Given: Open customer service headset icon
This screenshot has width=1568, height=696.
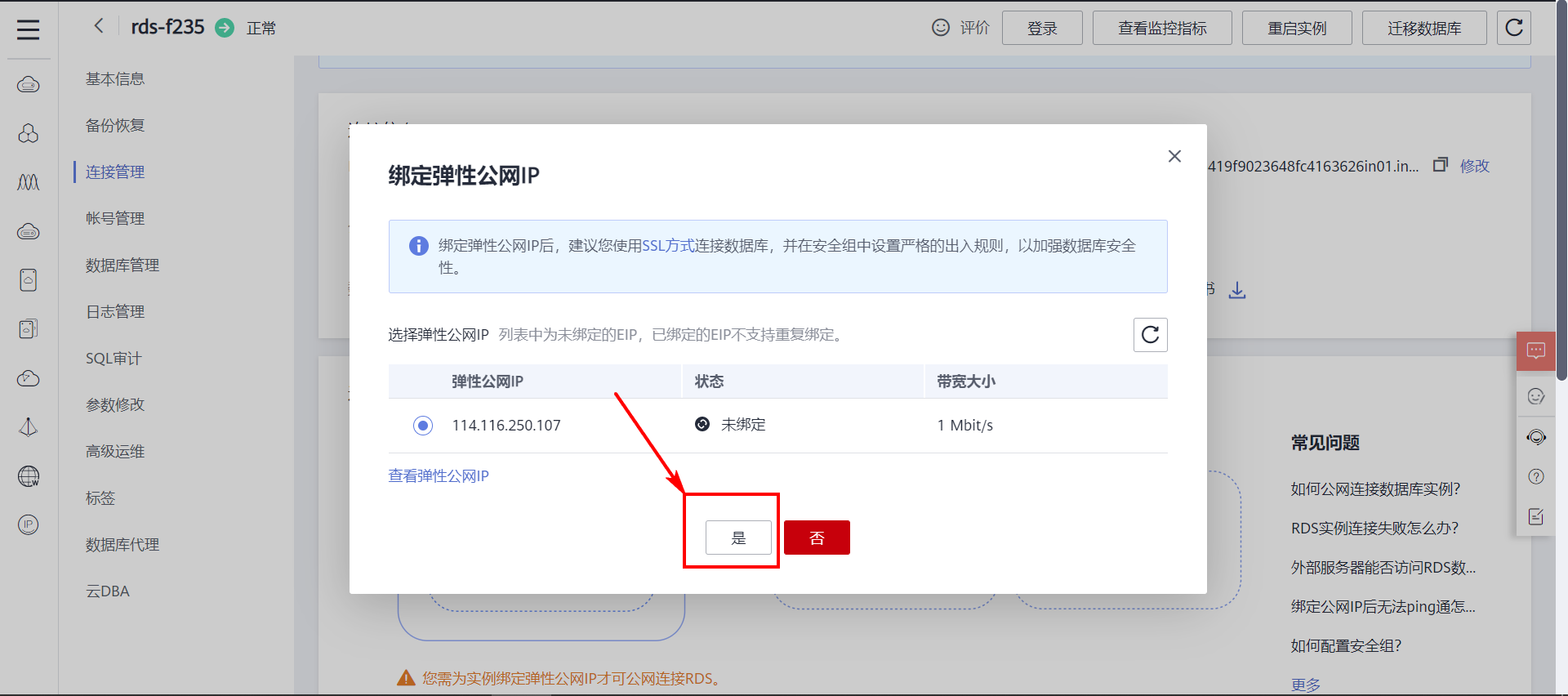Looking at the screenshot, I should click(1536, 437).
